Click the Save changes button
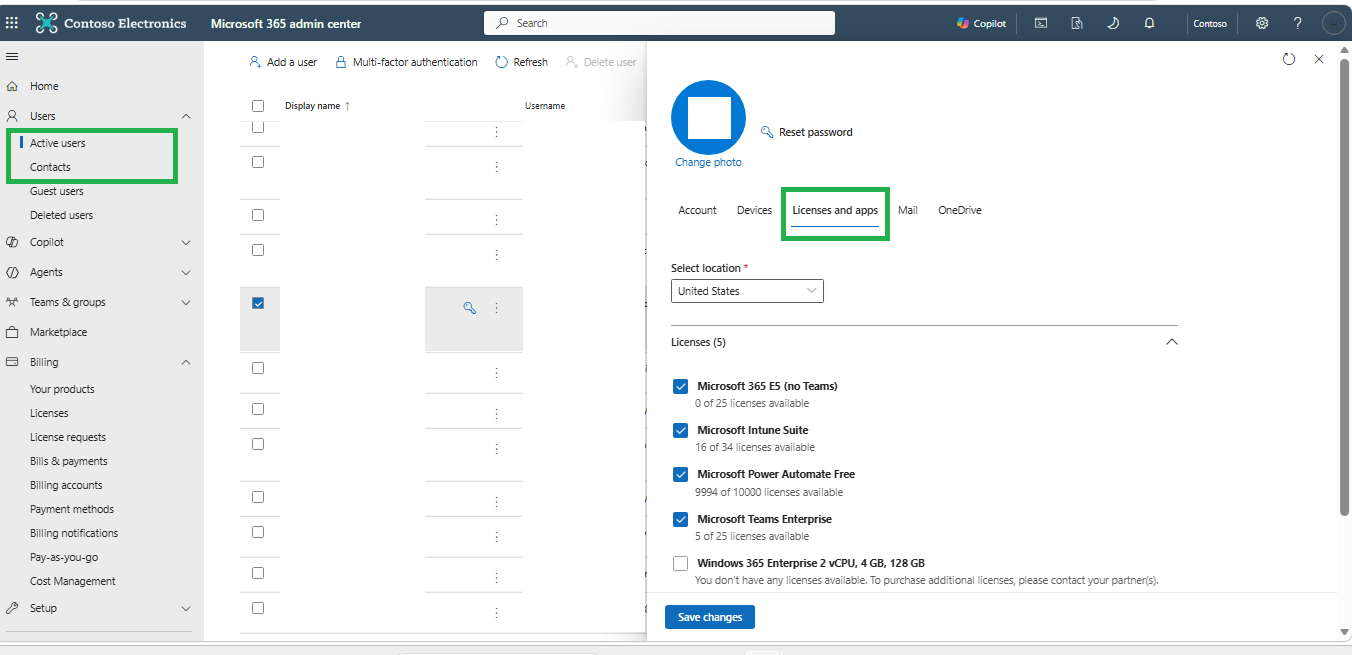 click(710, 617)
